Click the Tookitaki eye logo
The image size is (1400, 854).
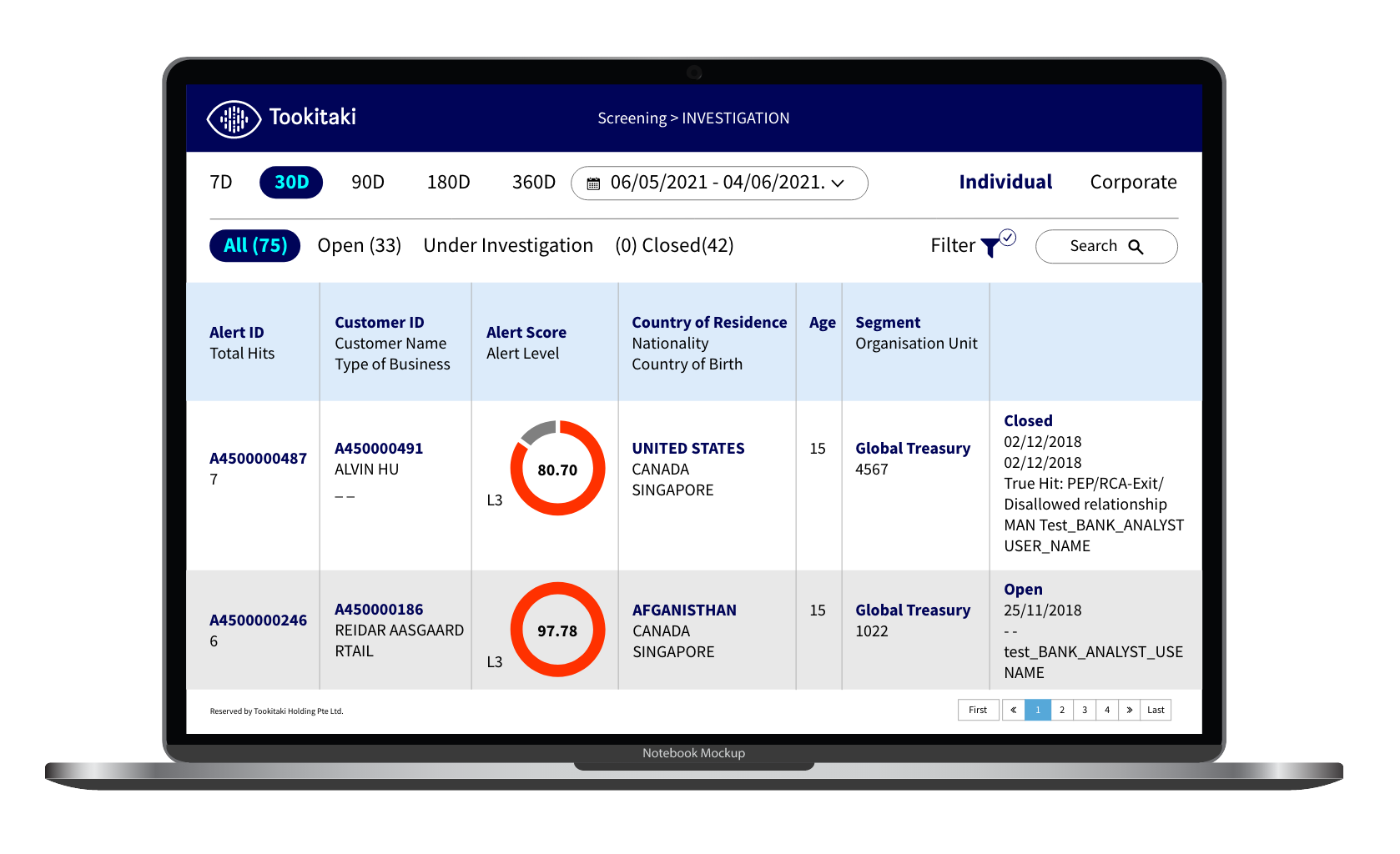pyautogui.click(x=234, y=119)
